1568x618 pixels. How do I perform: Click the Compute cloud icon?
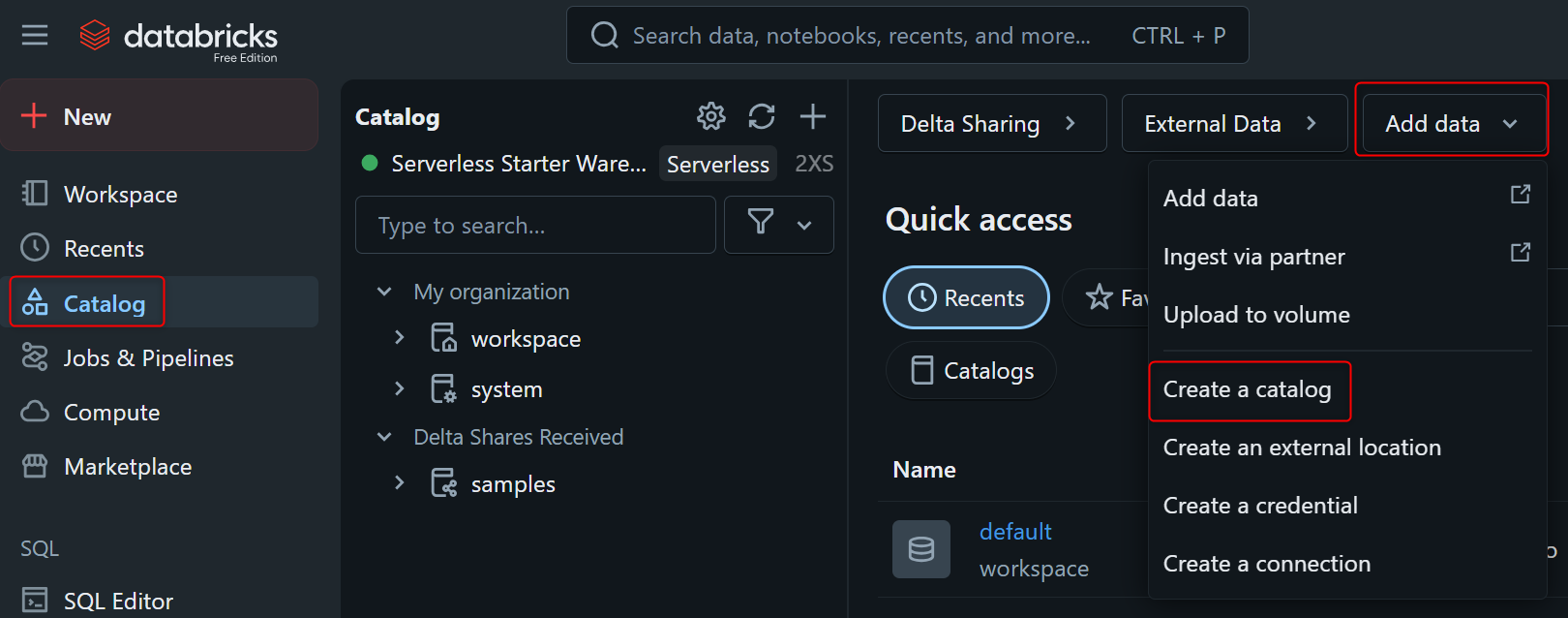(x=35, y=412)
